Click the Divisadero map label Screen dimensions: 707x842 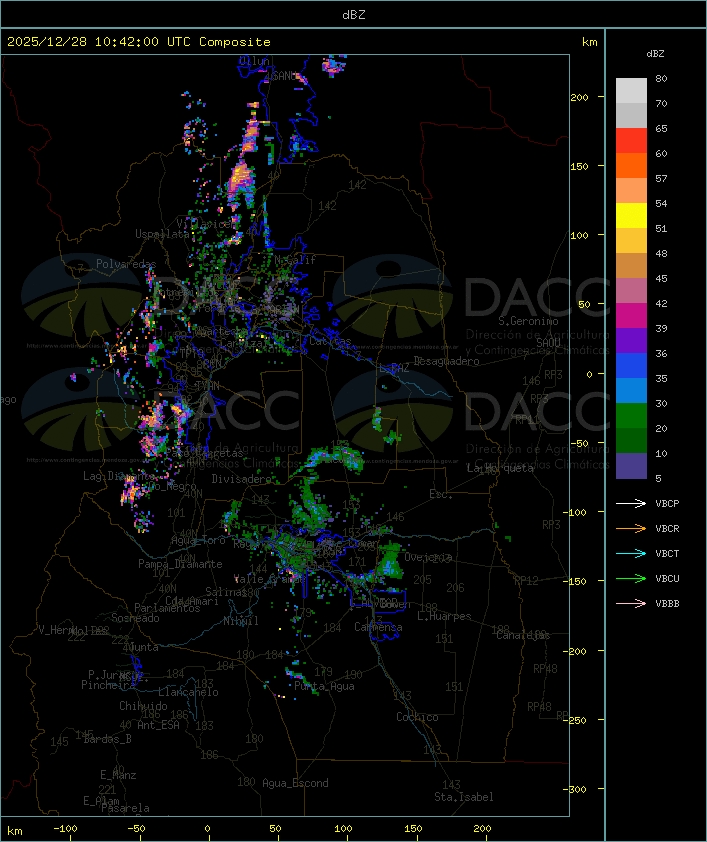241,478
